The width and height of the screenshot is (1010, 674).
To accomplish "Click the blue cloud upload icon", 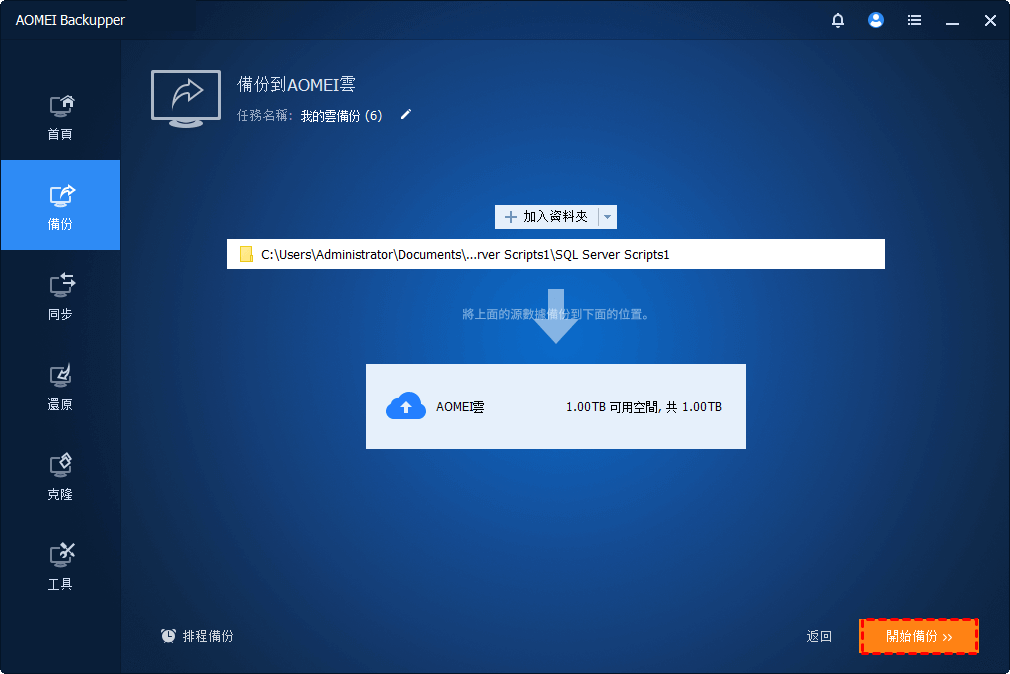I will [406, 406].
